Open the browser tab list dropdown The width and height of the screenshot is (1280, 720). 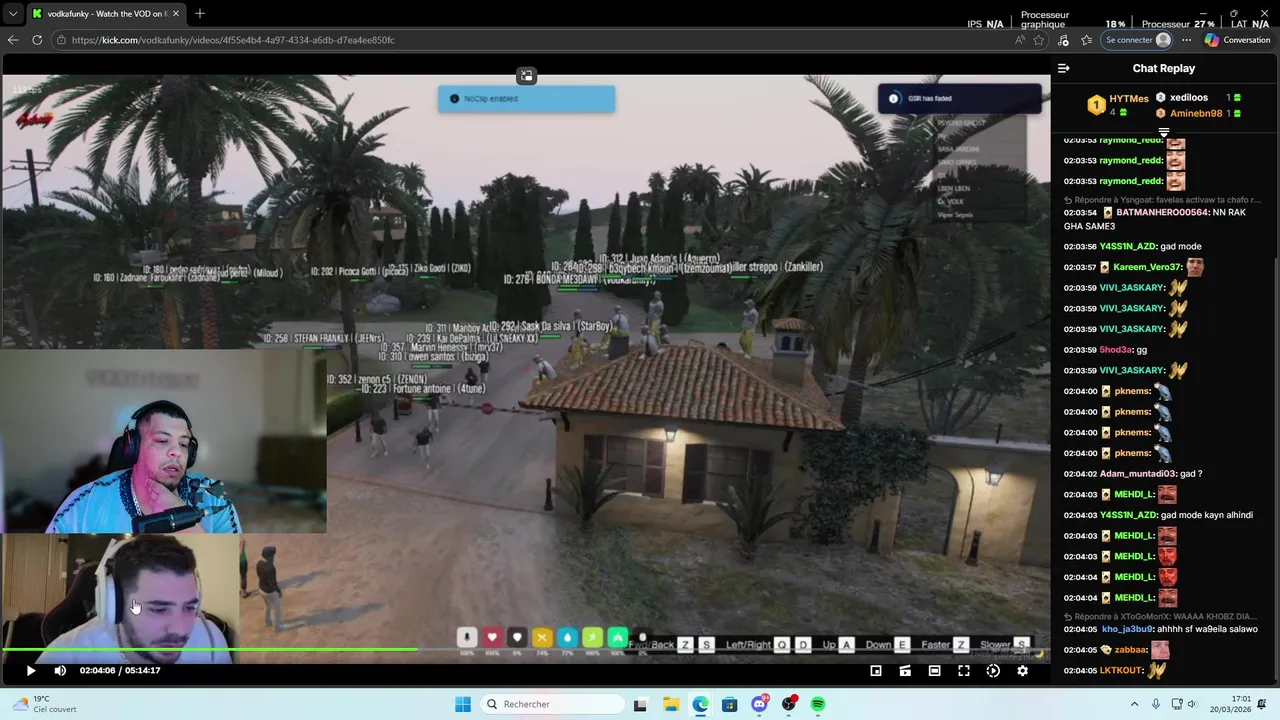12,13
